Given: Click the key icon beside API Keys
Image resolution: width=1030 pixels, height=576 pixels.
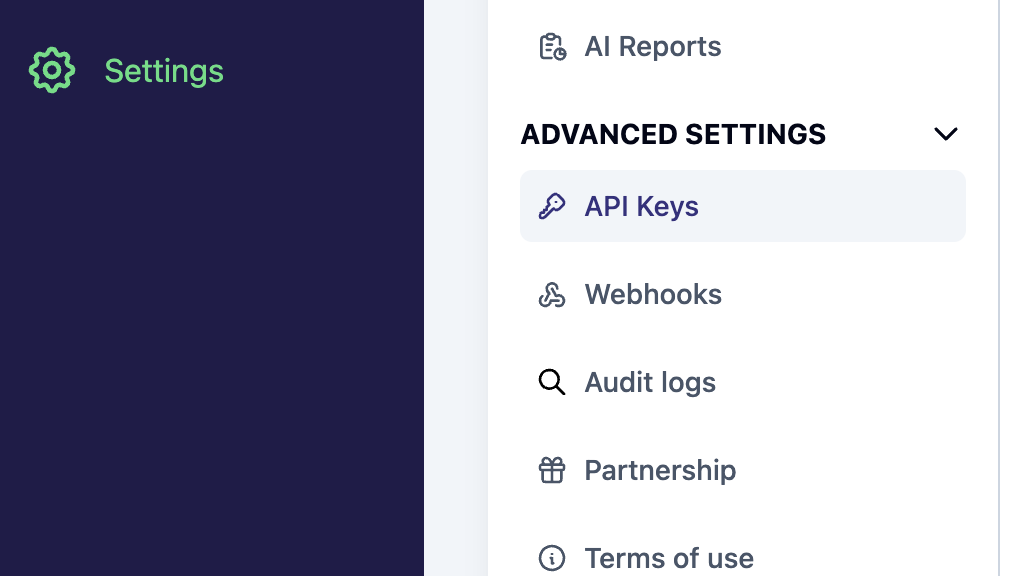Looking at the screenshot, I should tap(552, 207).
